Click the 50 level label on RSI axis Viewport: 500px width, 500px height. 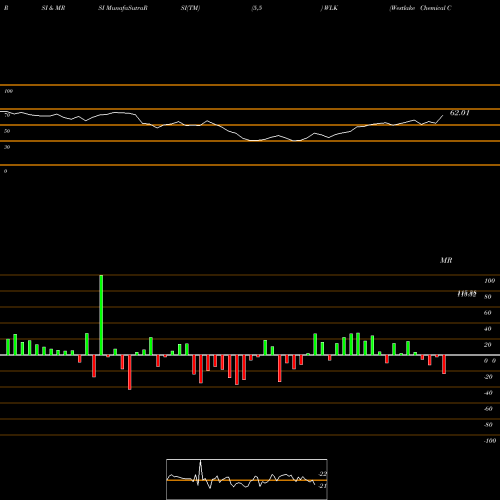[x=7, y=131]
